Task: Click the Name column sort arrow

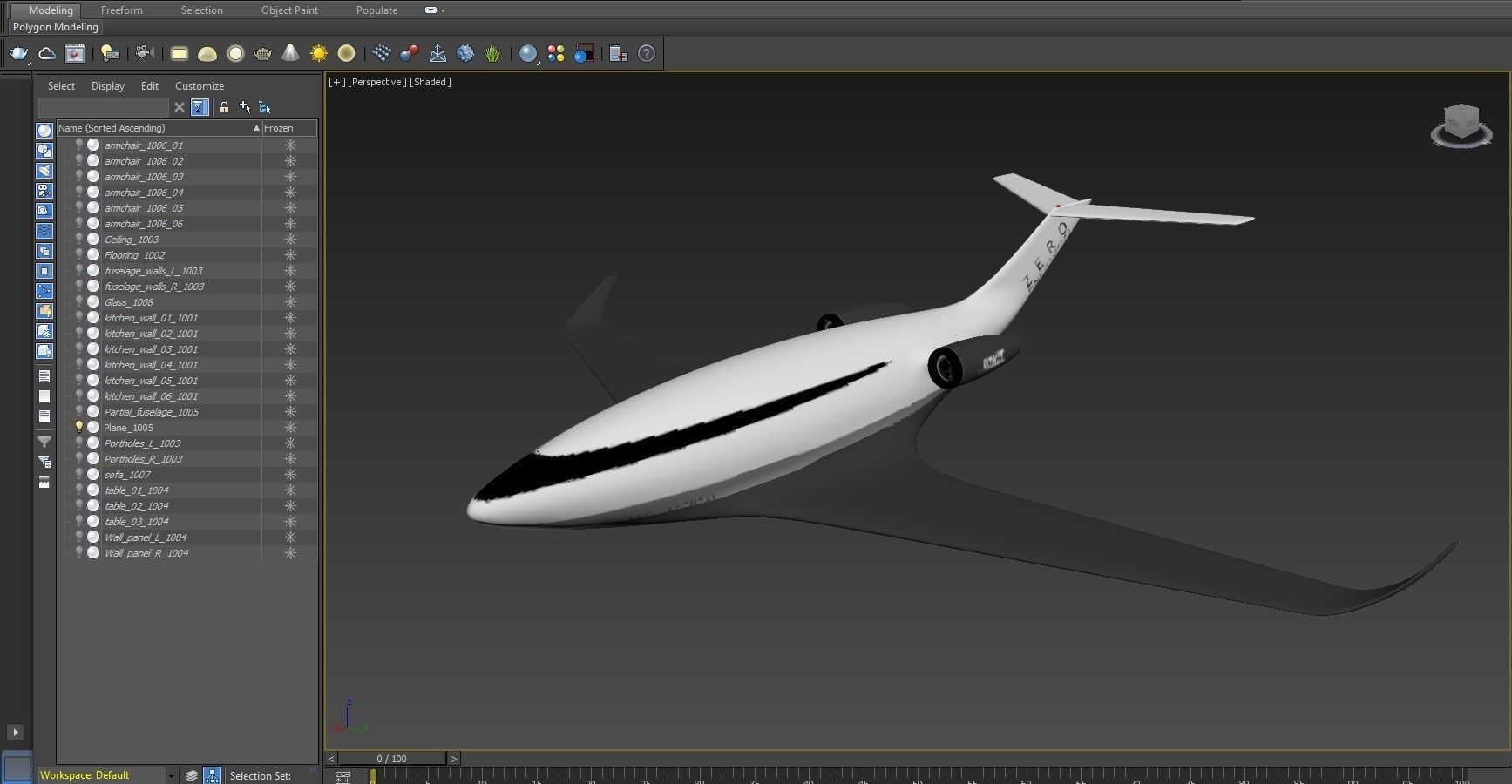Action: [x=256, y=128]
